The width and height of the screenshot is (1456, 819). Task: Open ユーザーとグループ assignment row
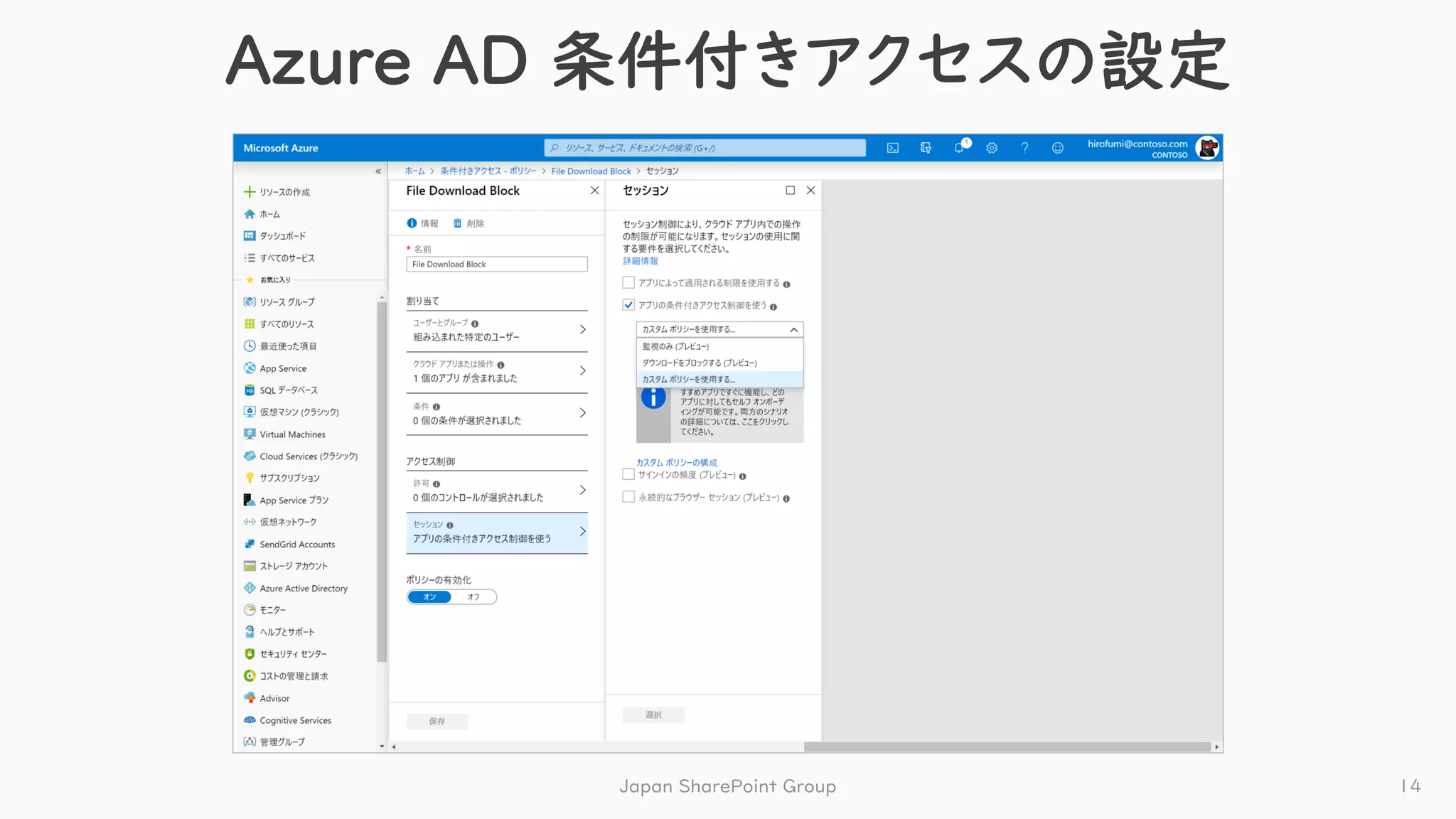coord(497,331)
